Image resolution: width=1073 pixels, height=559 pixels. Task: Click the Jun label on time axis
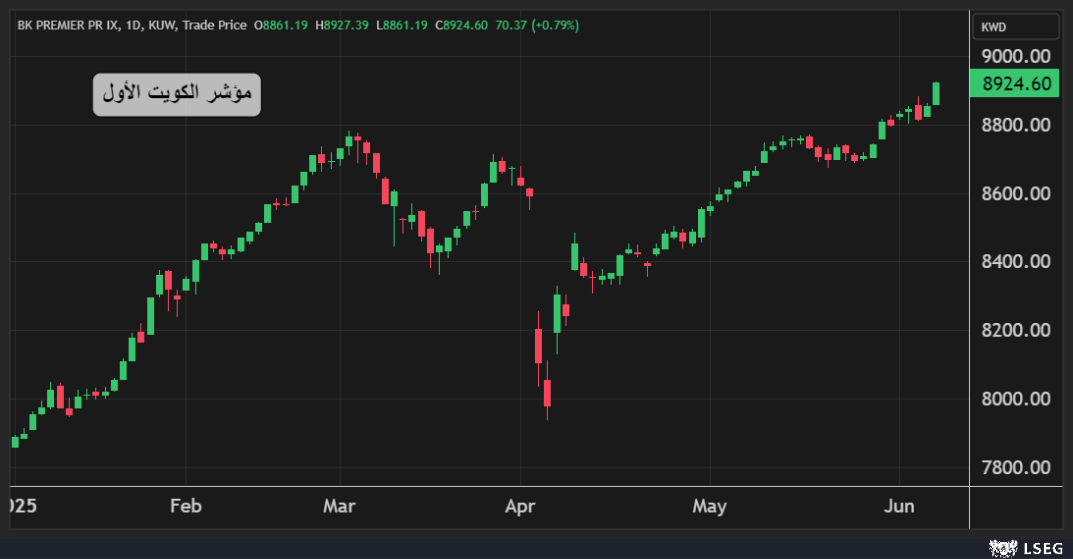click(x=899, y=506)
